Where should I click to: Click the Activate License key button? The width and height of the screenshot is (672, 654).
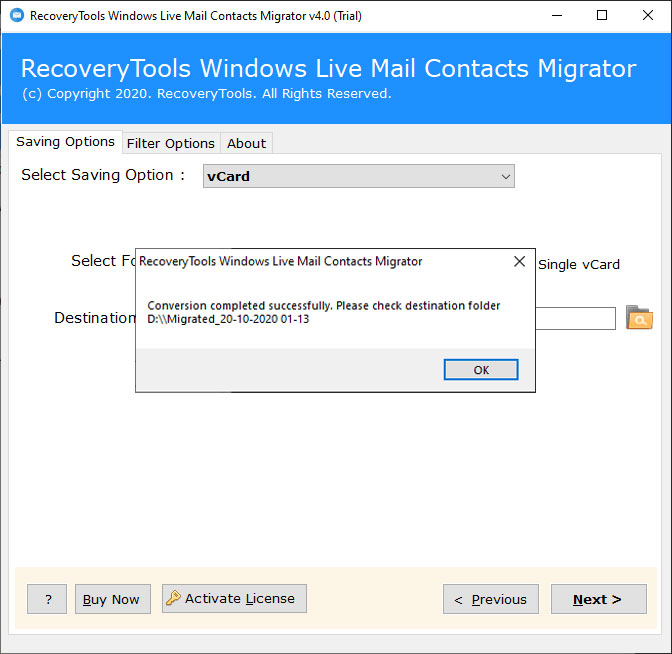(x=234, y=598)
